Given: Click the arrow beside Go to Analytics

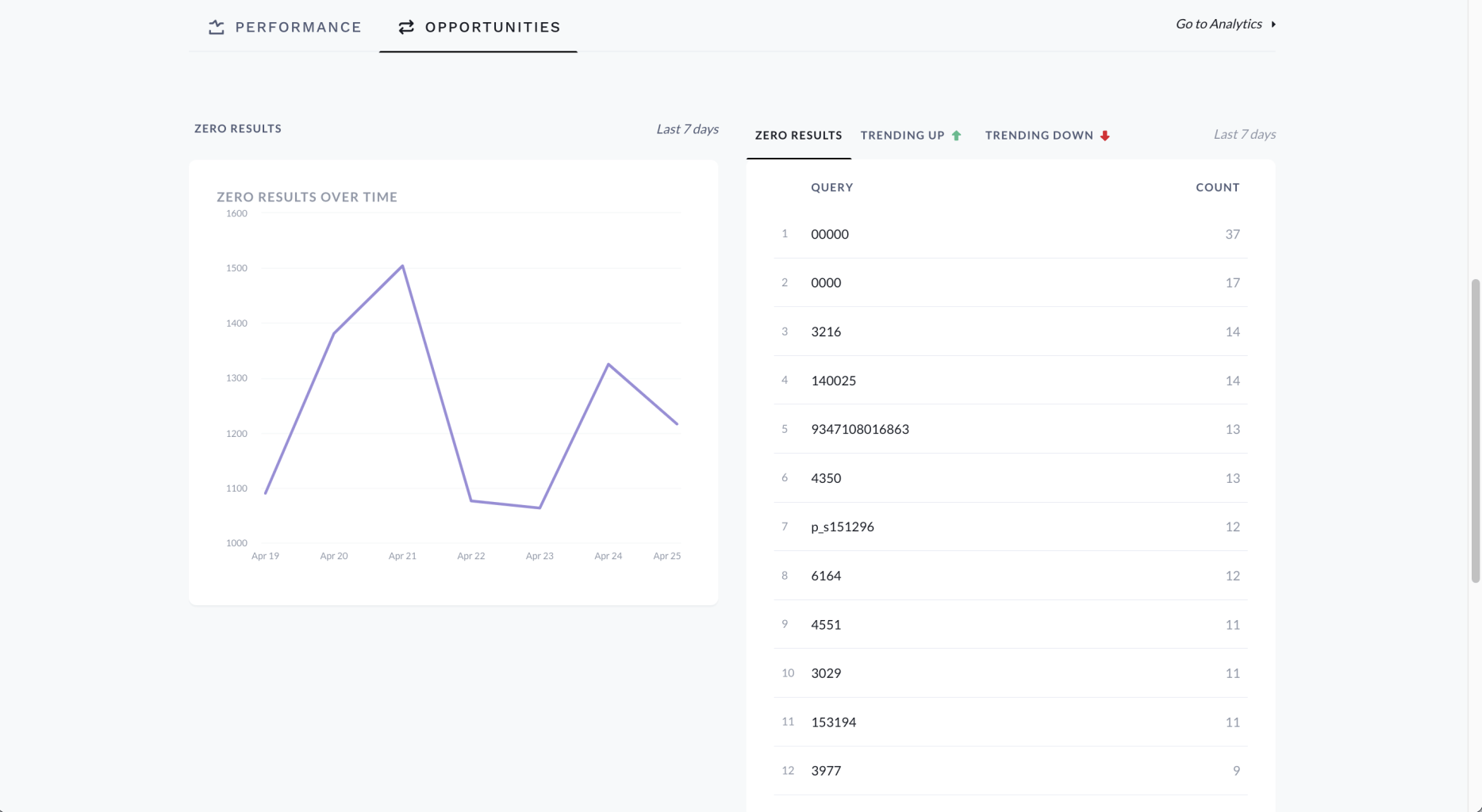Looking at the screenshot, I should (1273, 24).
